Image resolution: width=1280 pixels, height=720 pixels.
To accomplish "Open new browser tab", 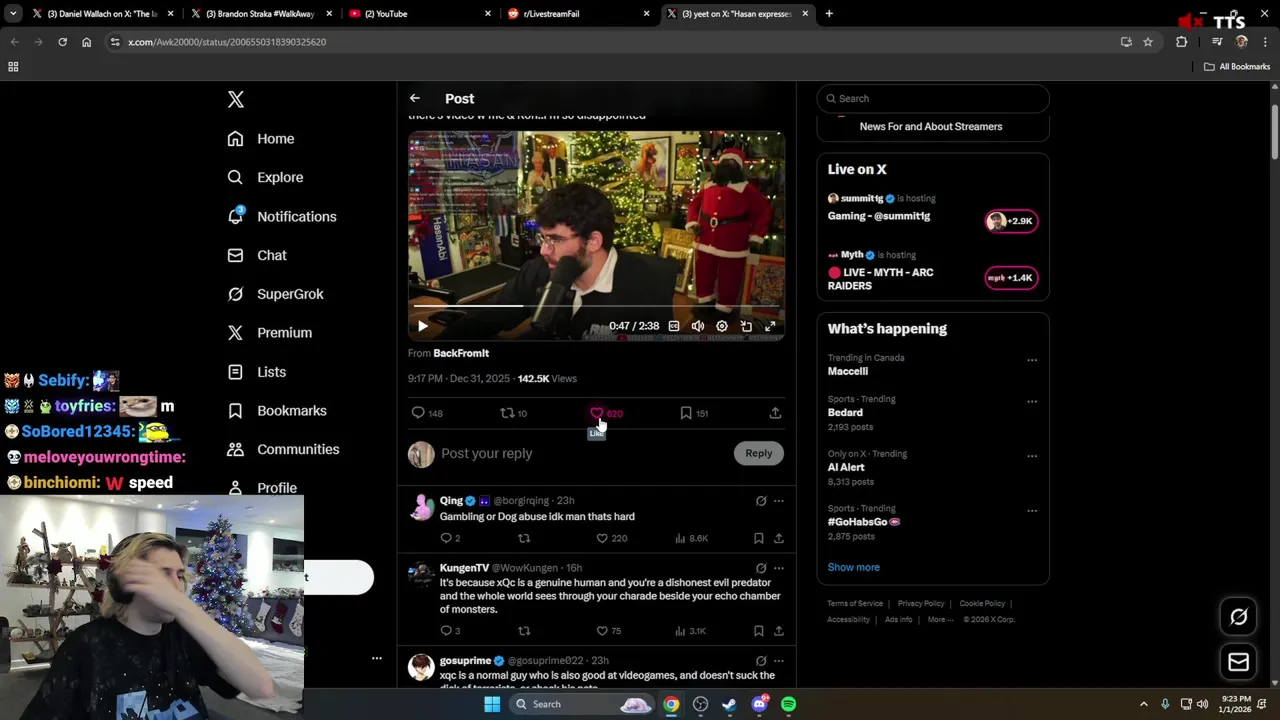I will pyautogui.click(x=829, y=14).
